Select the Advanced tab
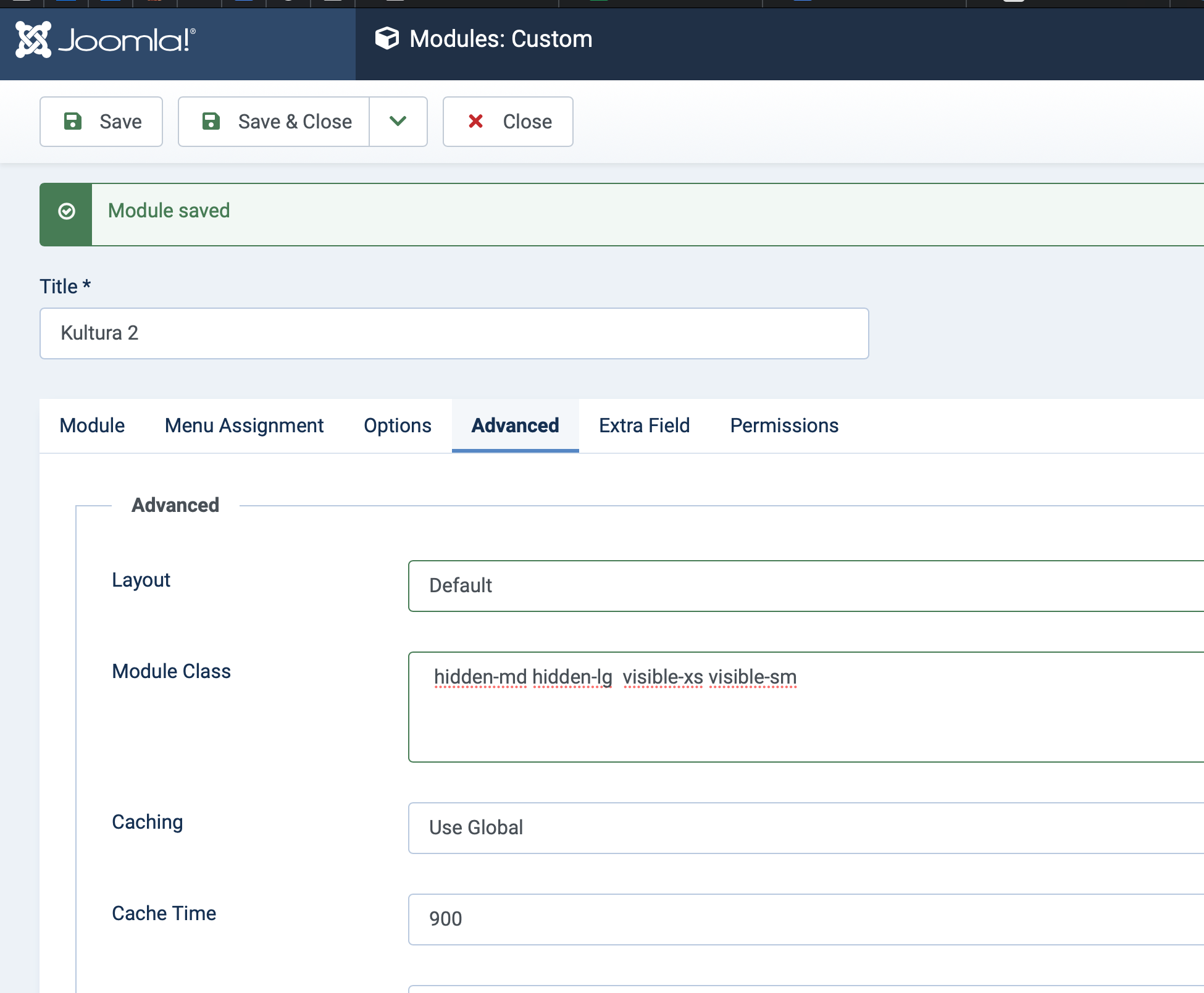 click(x=515, y=425)
